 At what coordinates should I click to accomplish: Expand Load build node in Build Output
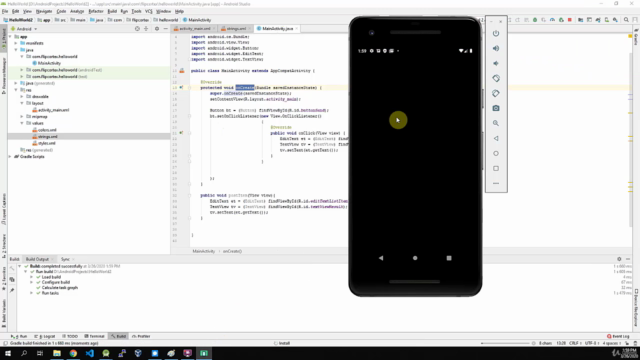[x=31, y=277]
